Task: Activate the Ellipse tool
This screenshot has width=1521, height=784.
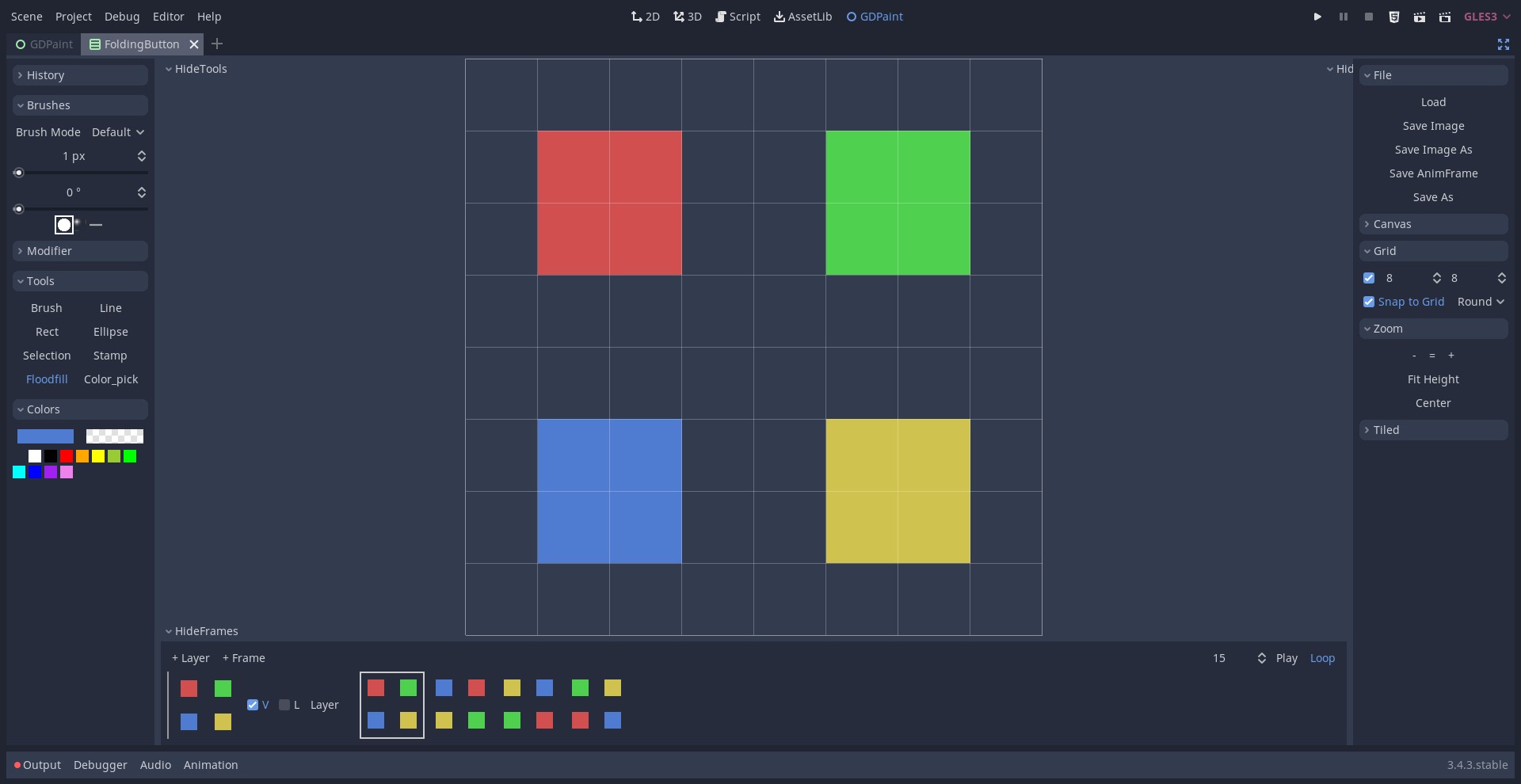Action: pos(110,332)
